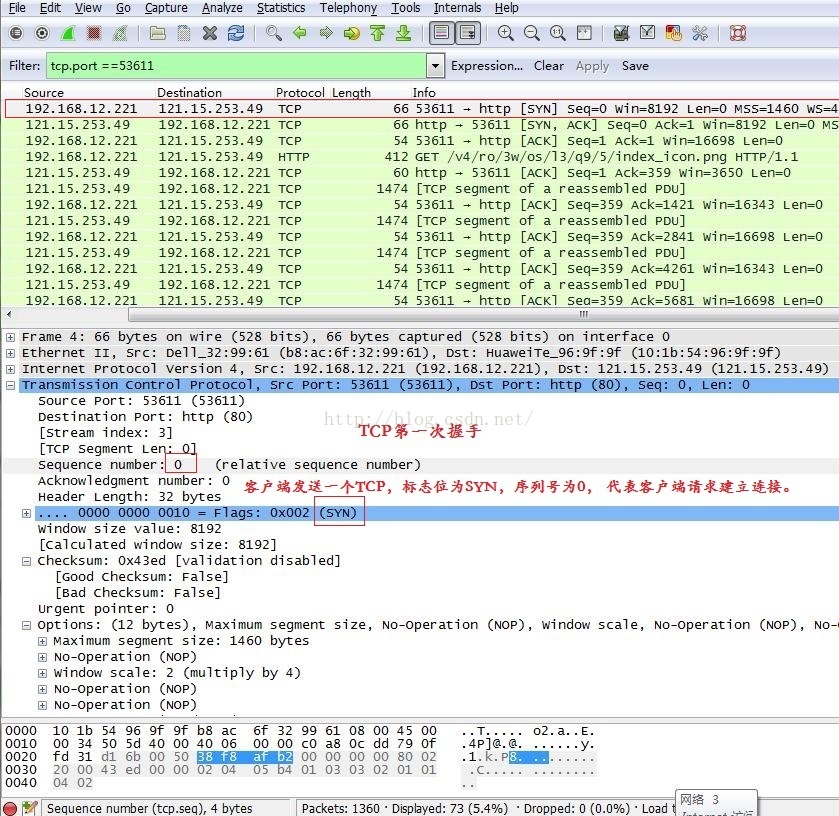Viewport: 839px width, 816px height.
Task: Reset text to normal size 1:1
Action: tap(558, 33)
